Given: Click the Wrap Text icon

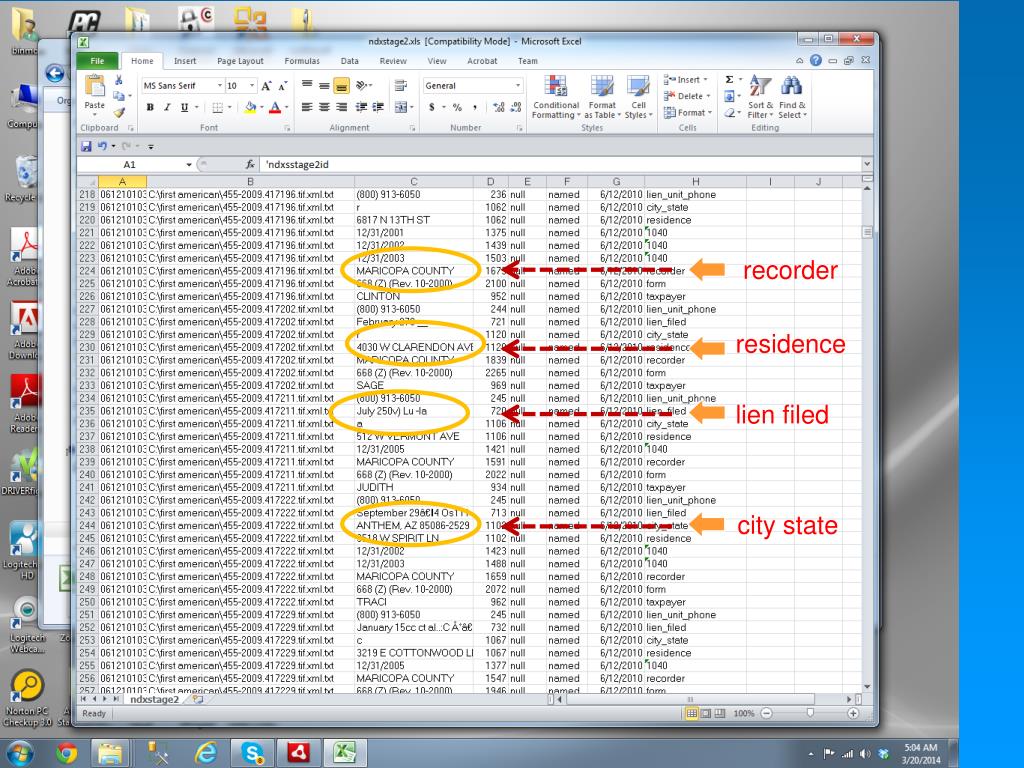Looking at the screenshot, I should (400, 86).
